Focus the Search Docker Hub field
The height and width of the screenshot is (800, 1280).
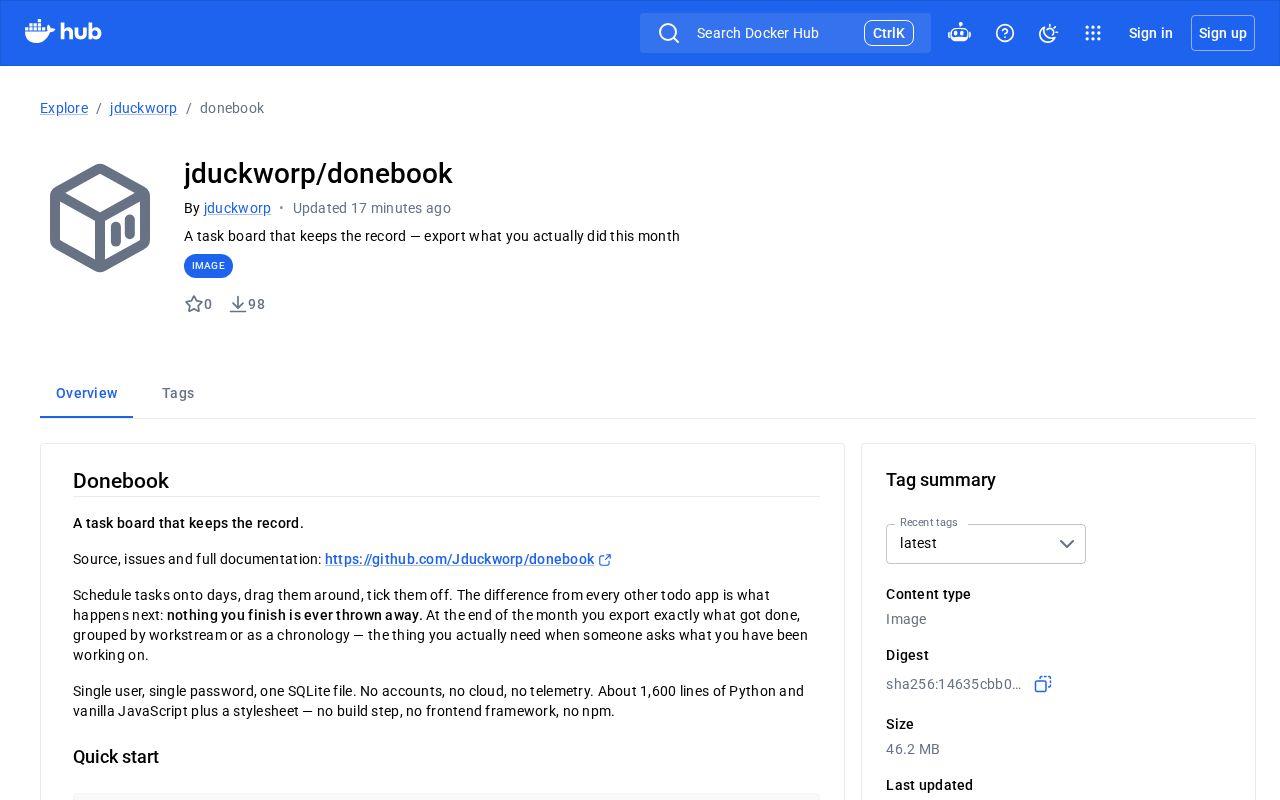[785, 33]
